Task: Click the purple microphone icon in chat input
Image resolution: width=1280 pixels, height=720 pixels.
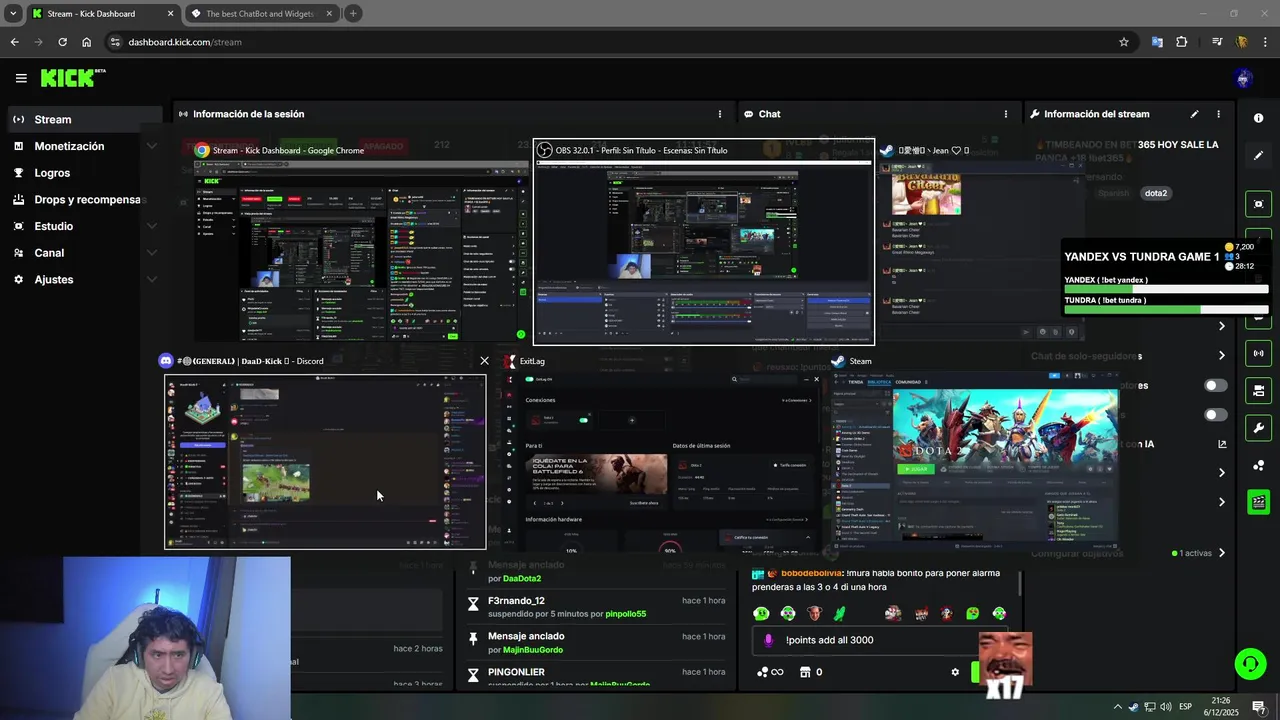Action: coord(768,641)
